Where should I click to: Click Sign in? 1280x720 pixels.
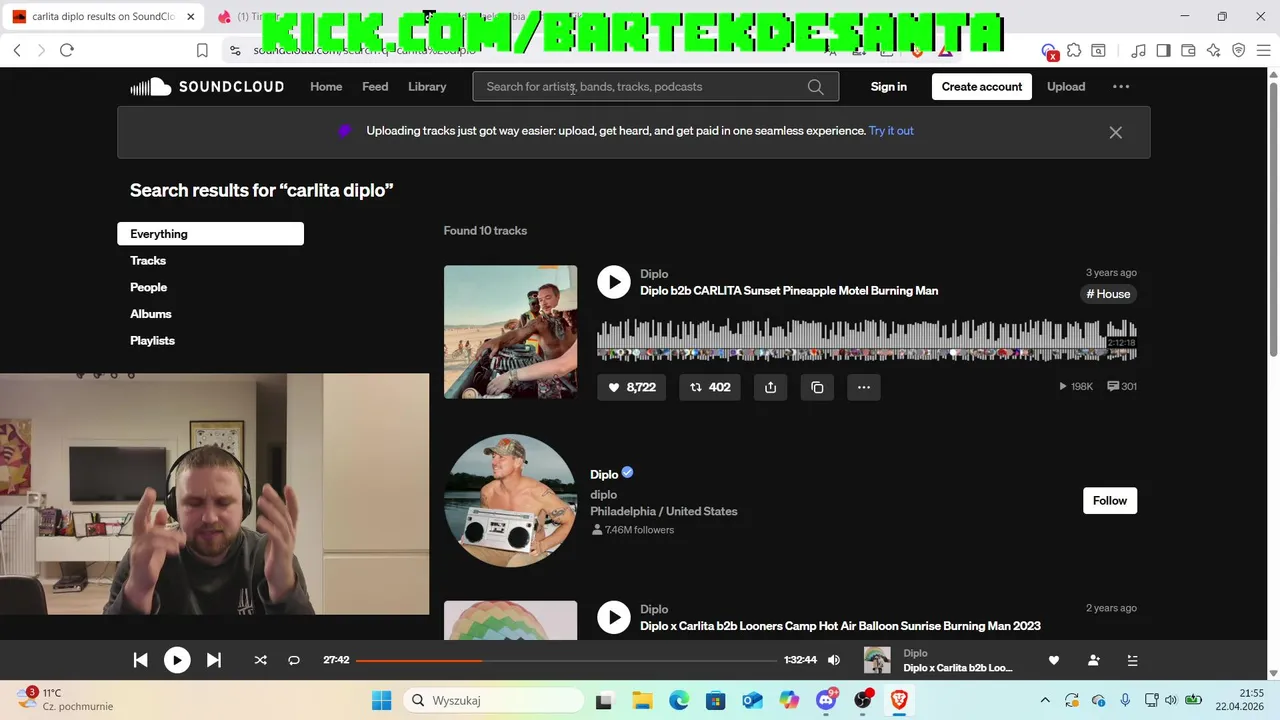pos(888,87)
